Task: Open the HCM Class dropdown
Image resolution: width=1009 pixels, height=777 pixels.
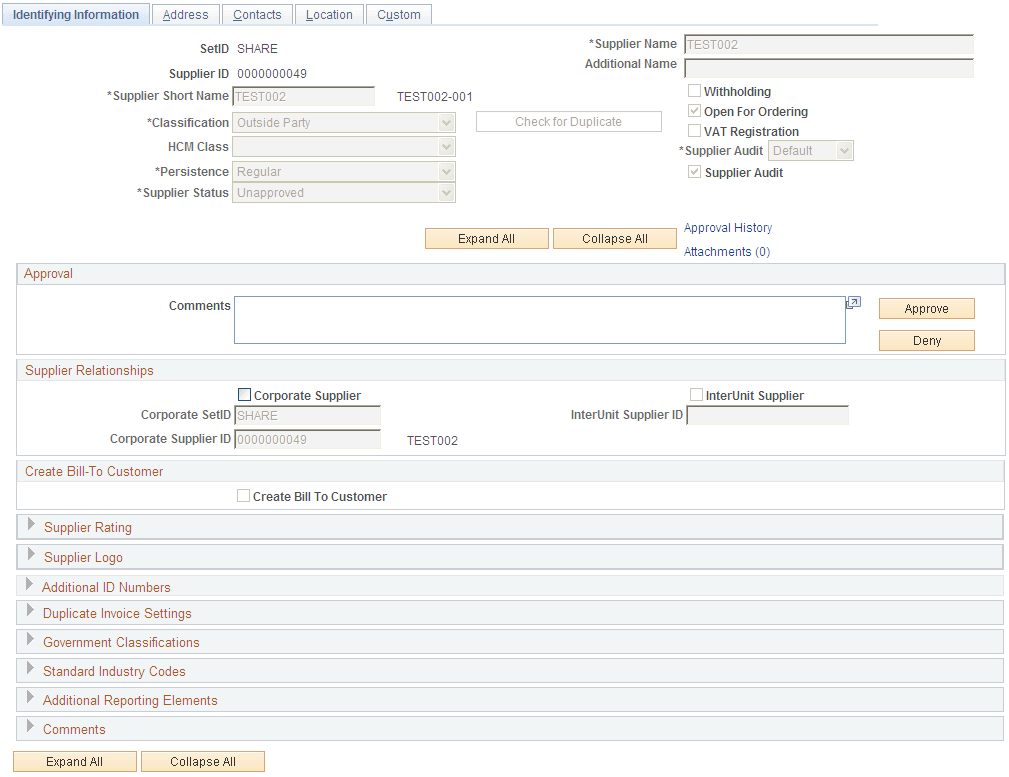Action: click(448, 146)
